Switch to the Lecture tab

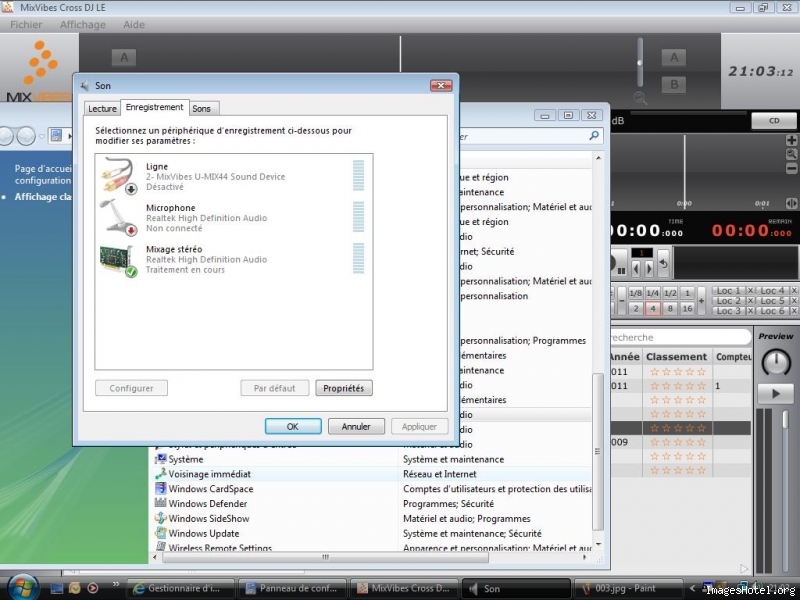tap(102, 109)
